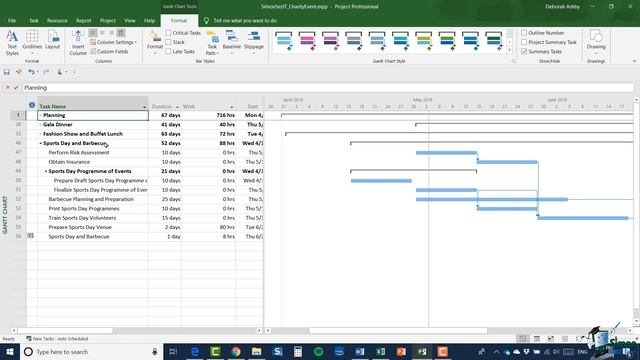Viewport: 640px width, 360px height.
Task: Open Excel from the taskbar
Action: [x=380, y=351]
